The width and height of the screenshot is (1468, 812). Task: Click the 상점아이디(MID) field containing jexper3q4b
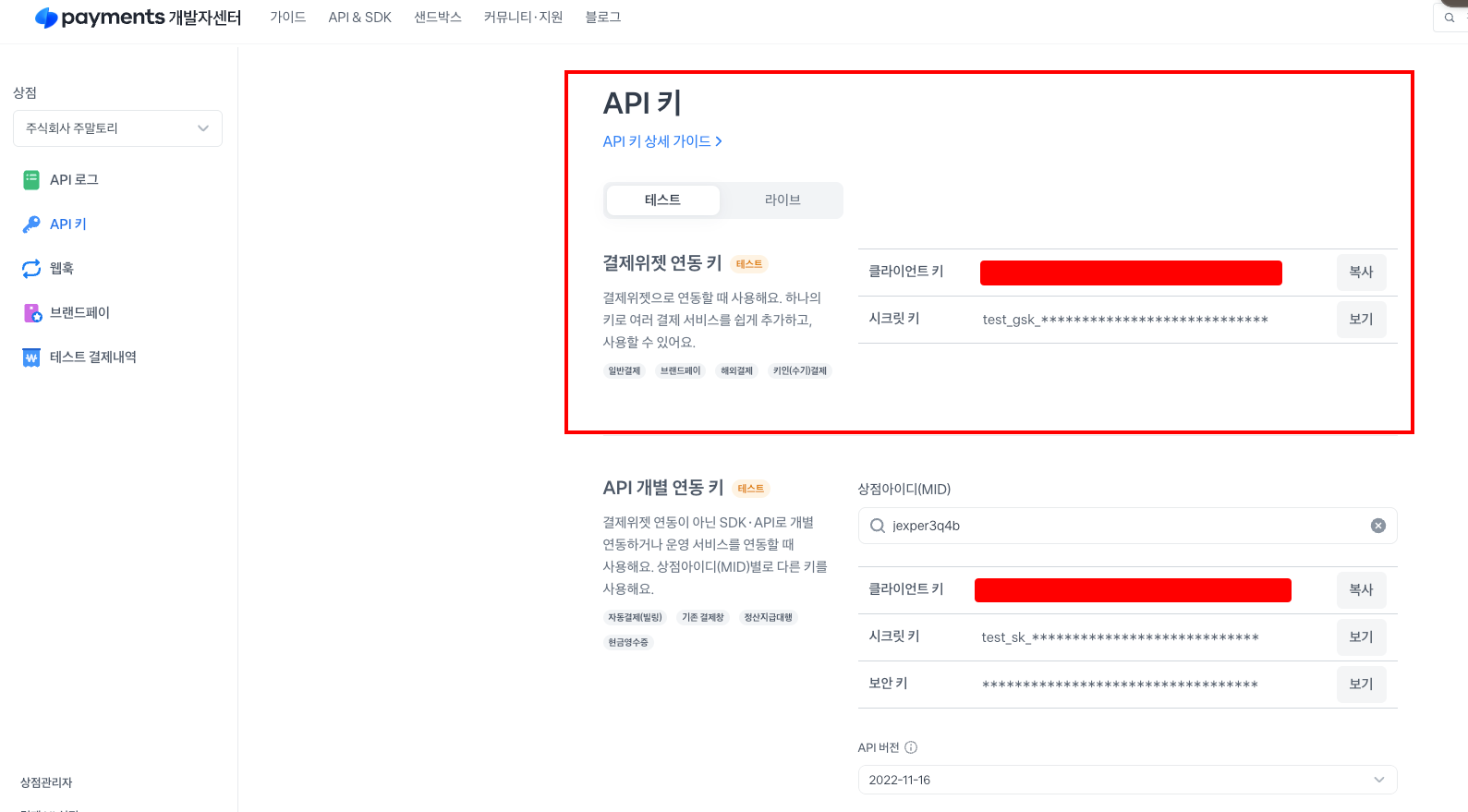(1127, 526)
